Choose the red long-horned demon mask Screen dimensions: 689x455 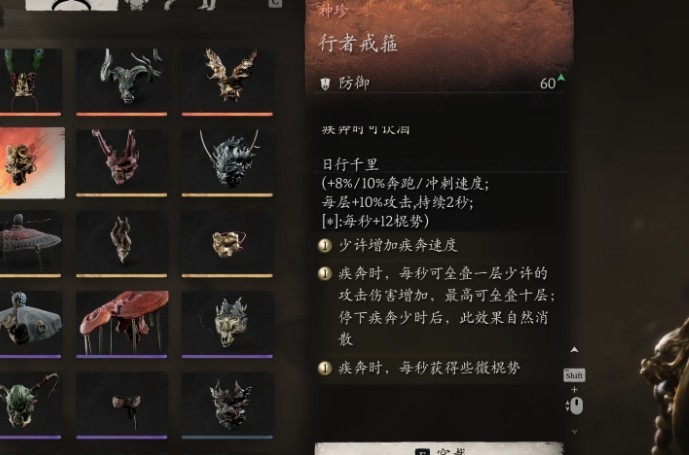pos(122,163)
